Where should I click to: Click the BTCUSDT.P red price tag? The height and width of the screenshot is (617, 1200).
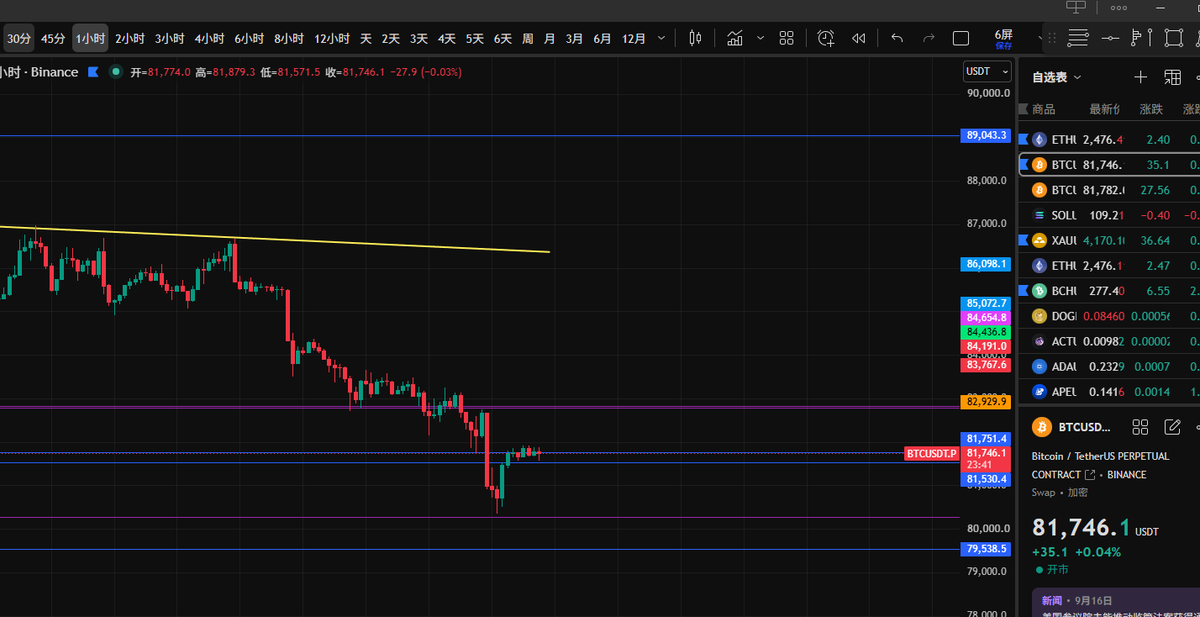coord(932,453)
